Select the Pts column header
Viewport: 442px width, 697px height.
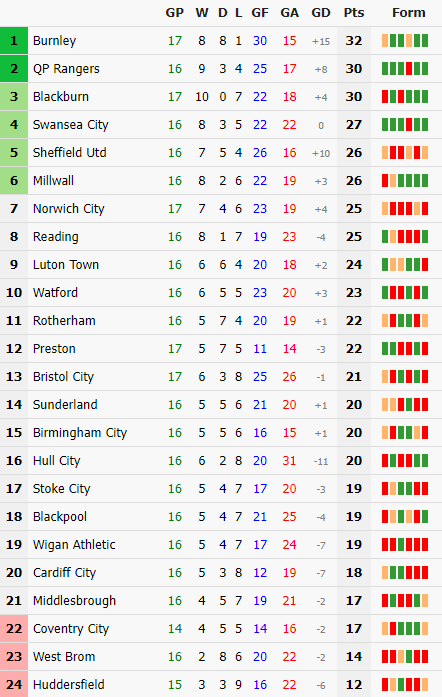click(x=354, y=12)
